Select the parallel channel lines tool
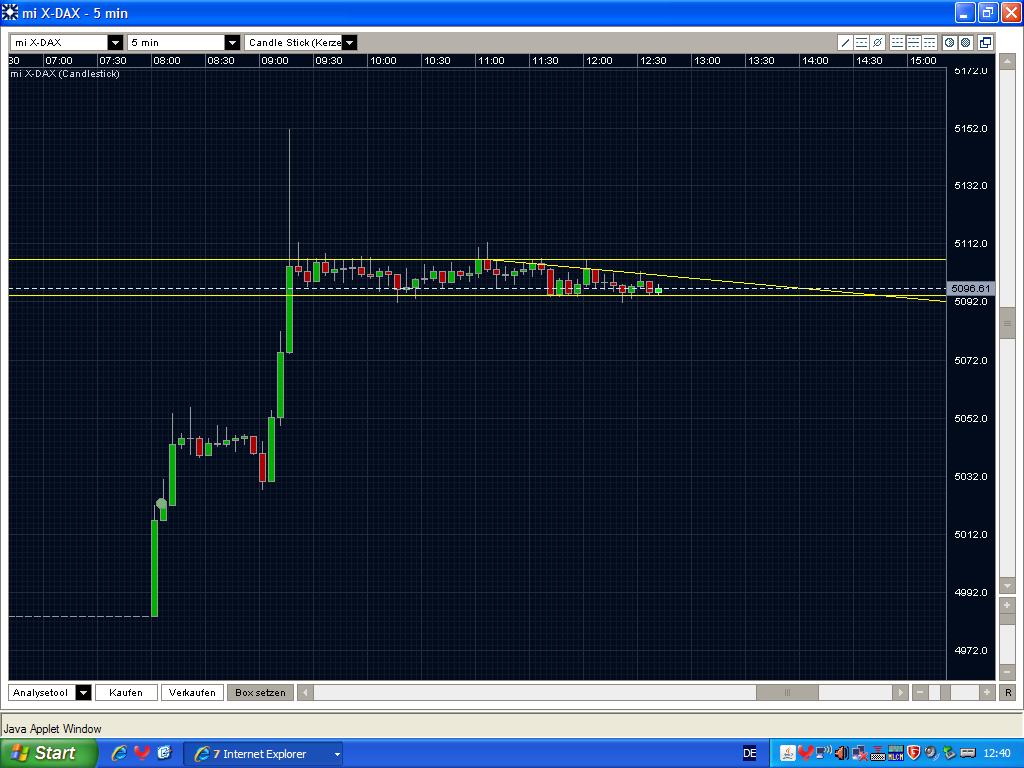The height and width of the screenshot is (768, 1024). click(x=861, y=42)
